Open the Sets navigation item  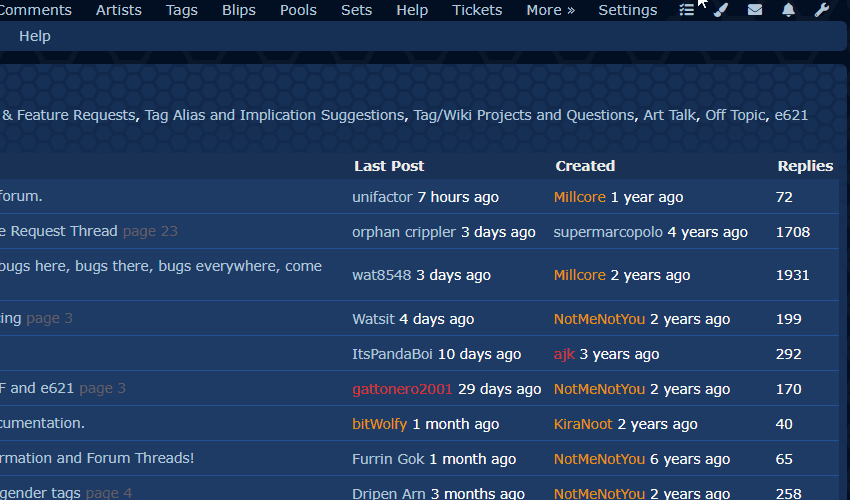tap(356, 10)
